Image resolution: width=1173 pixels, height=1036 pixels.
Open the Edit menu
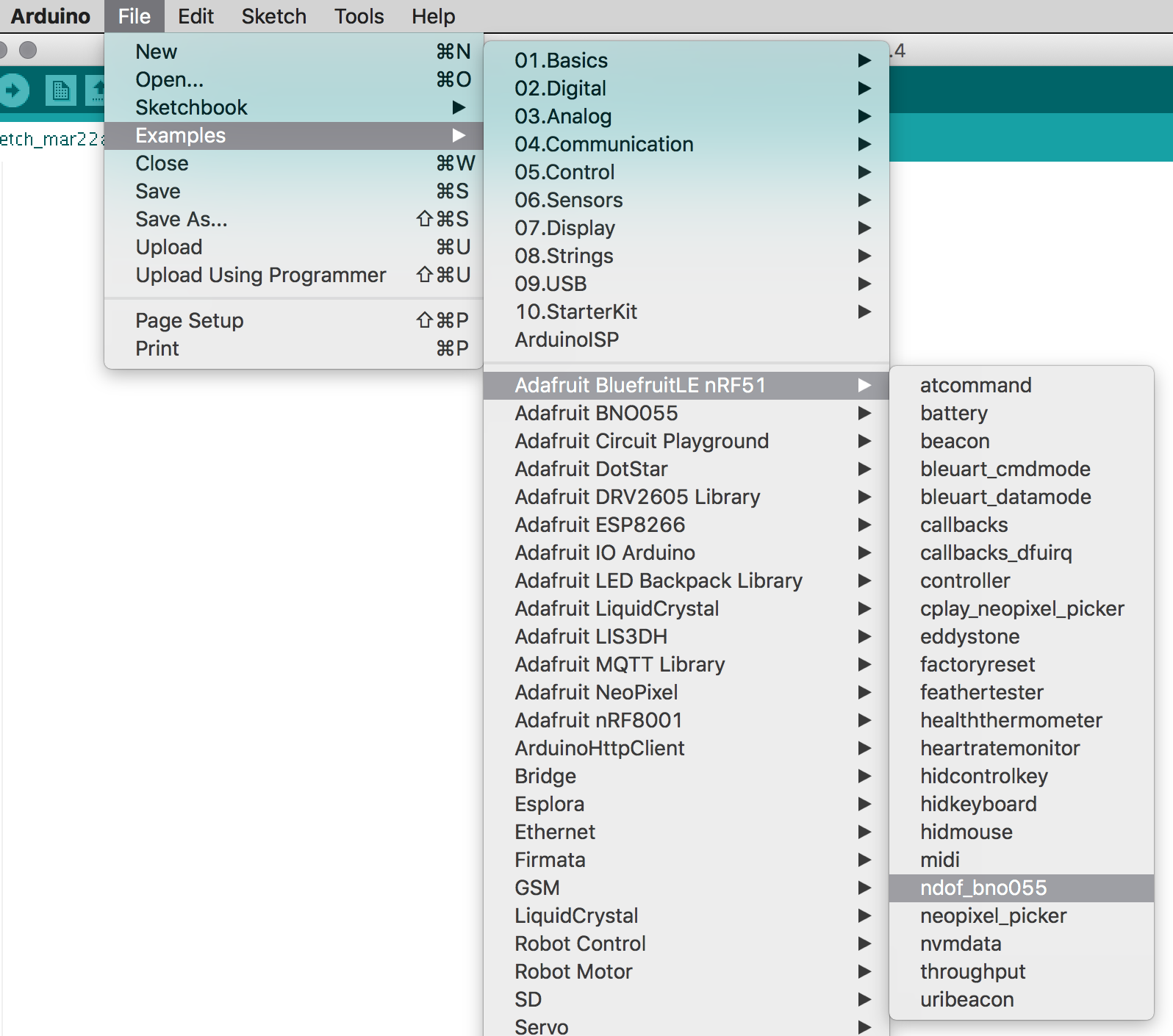195,16
